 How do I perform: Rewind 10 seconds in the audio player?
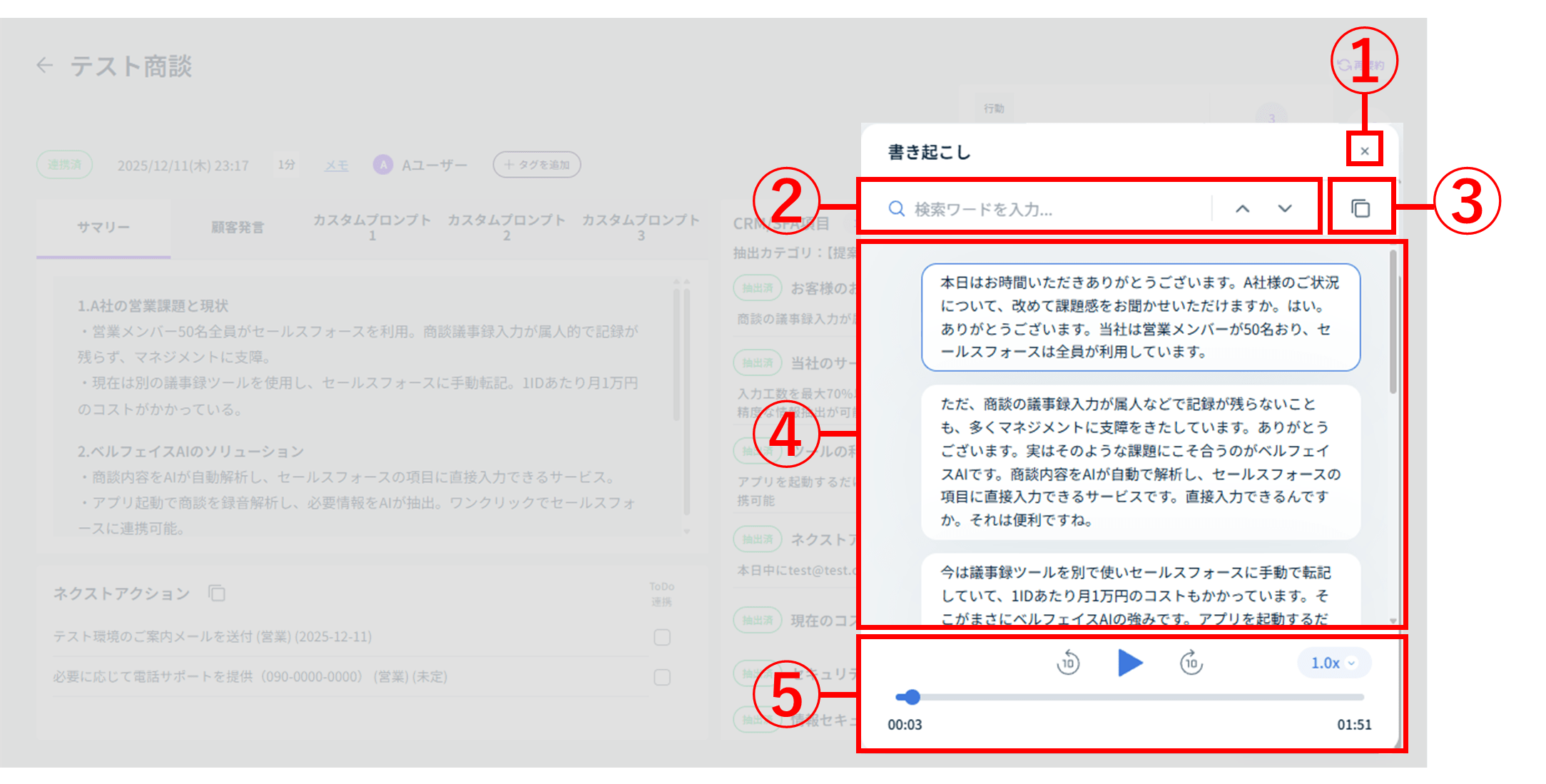pyautogui.click(x=1067, y=663)
